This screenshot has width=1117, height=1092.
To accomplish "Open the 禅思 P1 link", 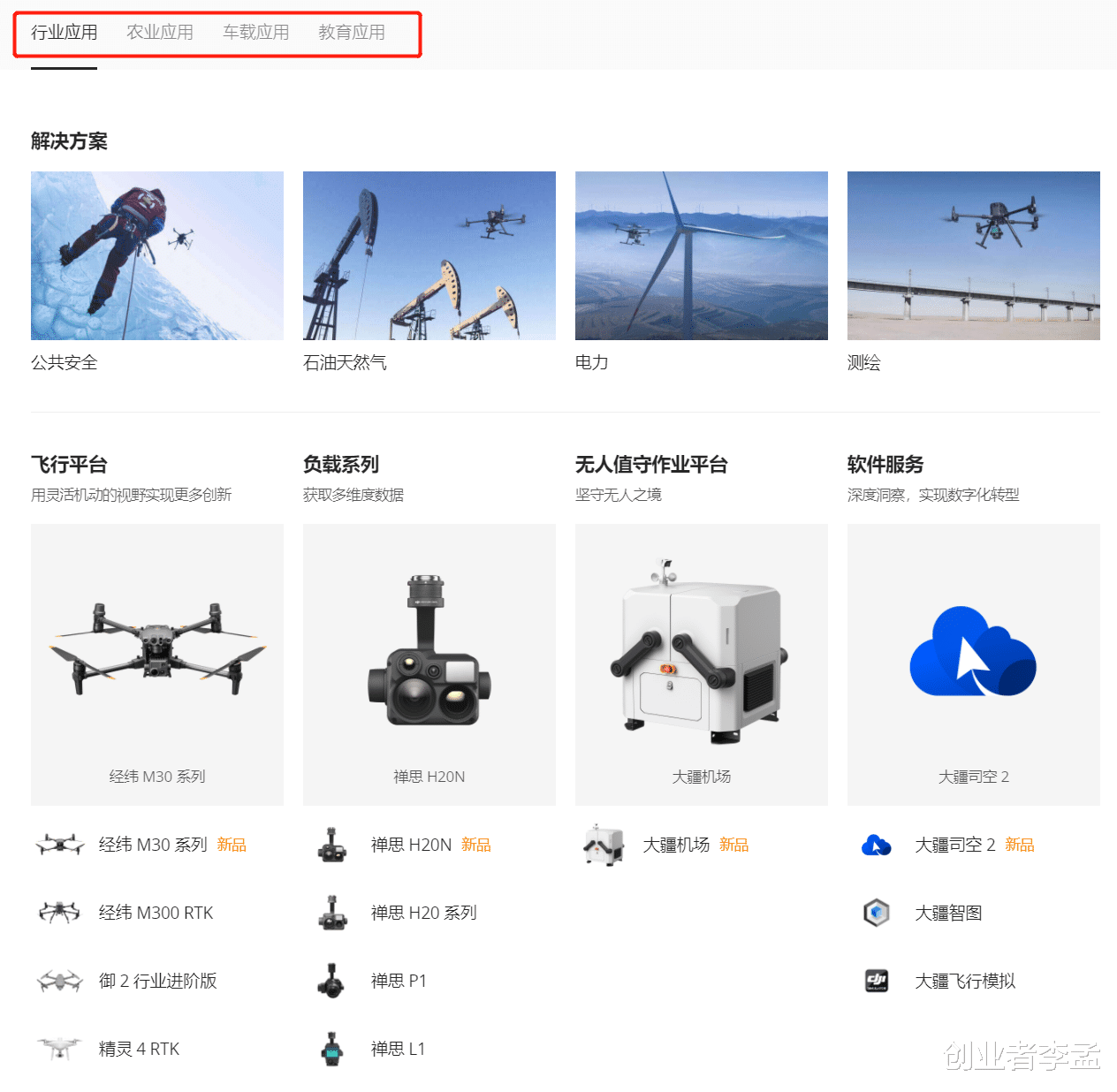I will [399, 981].
